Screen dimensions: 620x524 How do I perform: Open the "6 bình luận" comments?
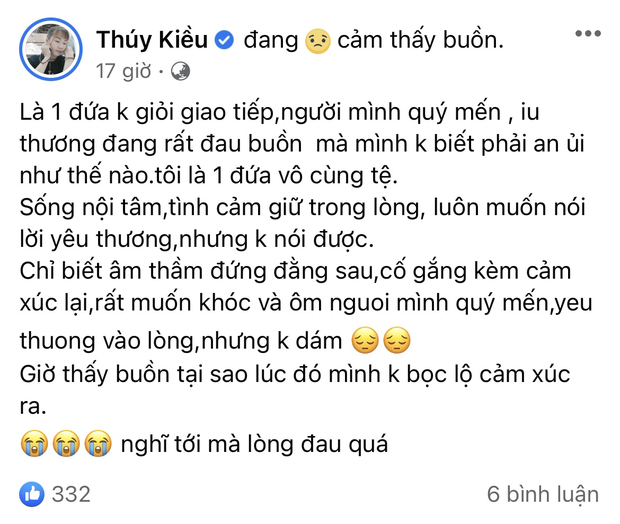click(543, 493)
